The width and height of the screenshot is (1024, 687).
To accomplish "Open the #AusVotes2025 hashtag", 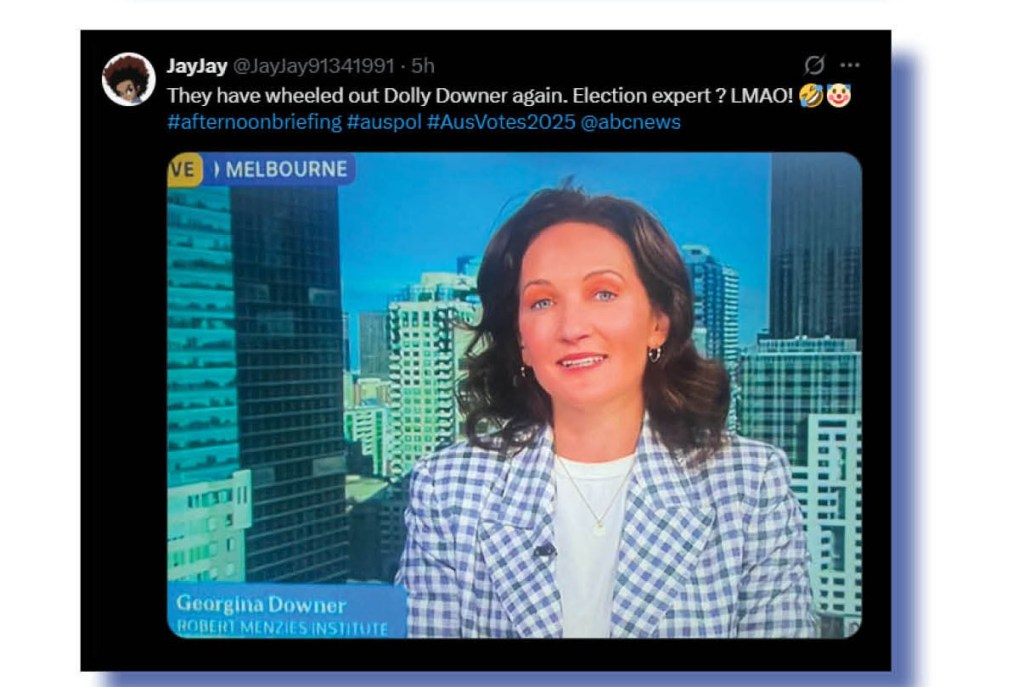I will [x=501, y=122].
